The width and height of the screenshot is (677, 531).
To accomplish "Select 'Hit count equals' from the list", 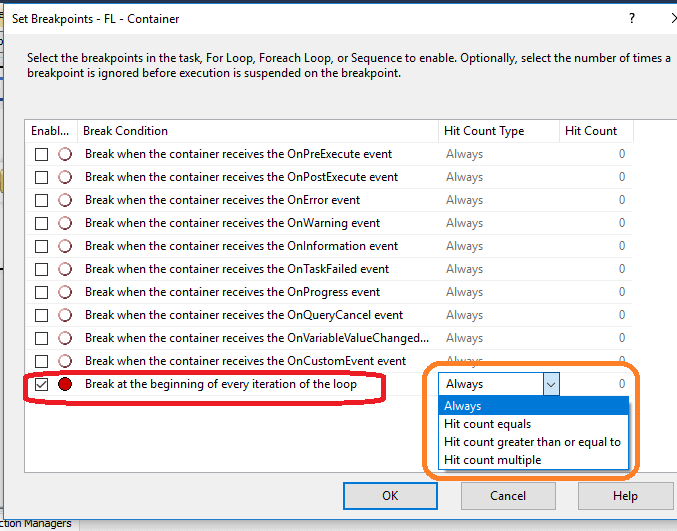I will point(487,424).
